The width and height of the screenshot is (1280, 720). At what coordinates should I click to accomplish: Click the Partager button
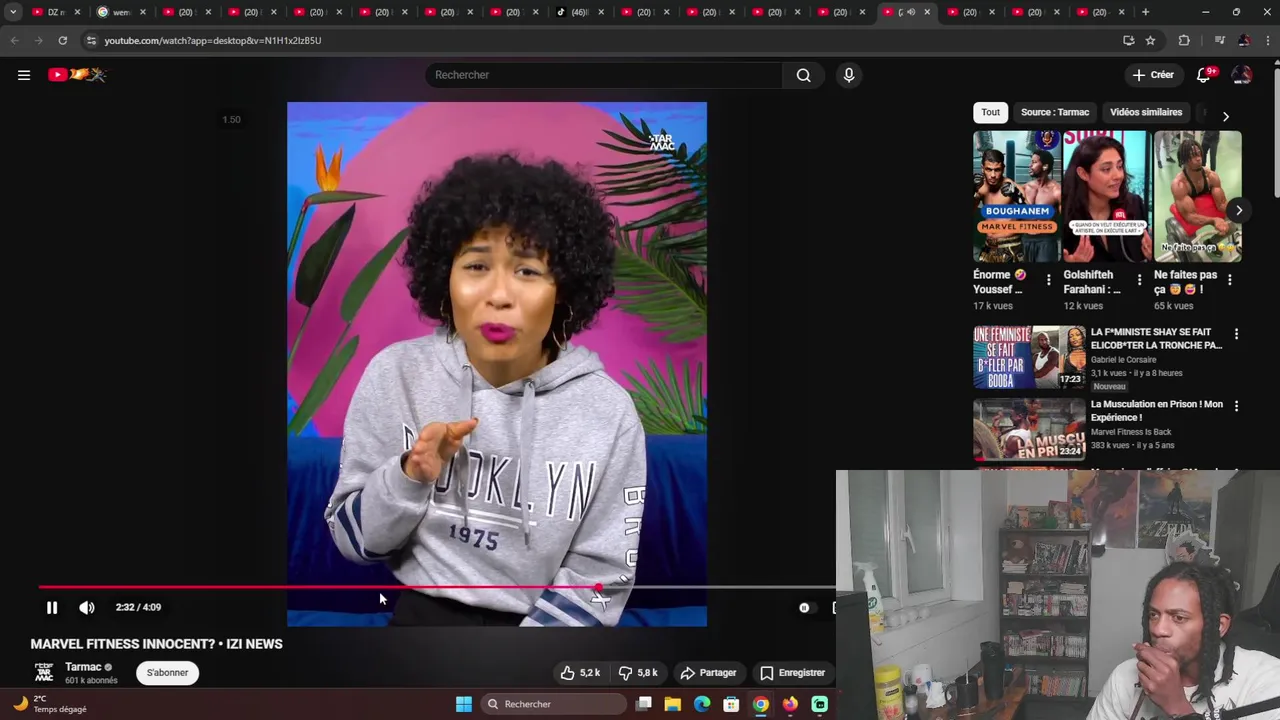[x=708, y=673]
